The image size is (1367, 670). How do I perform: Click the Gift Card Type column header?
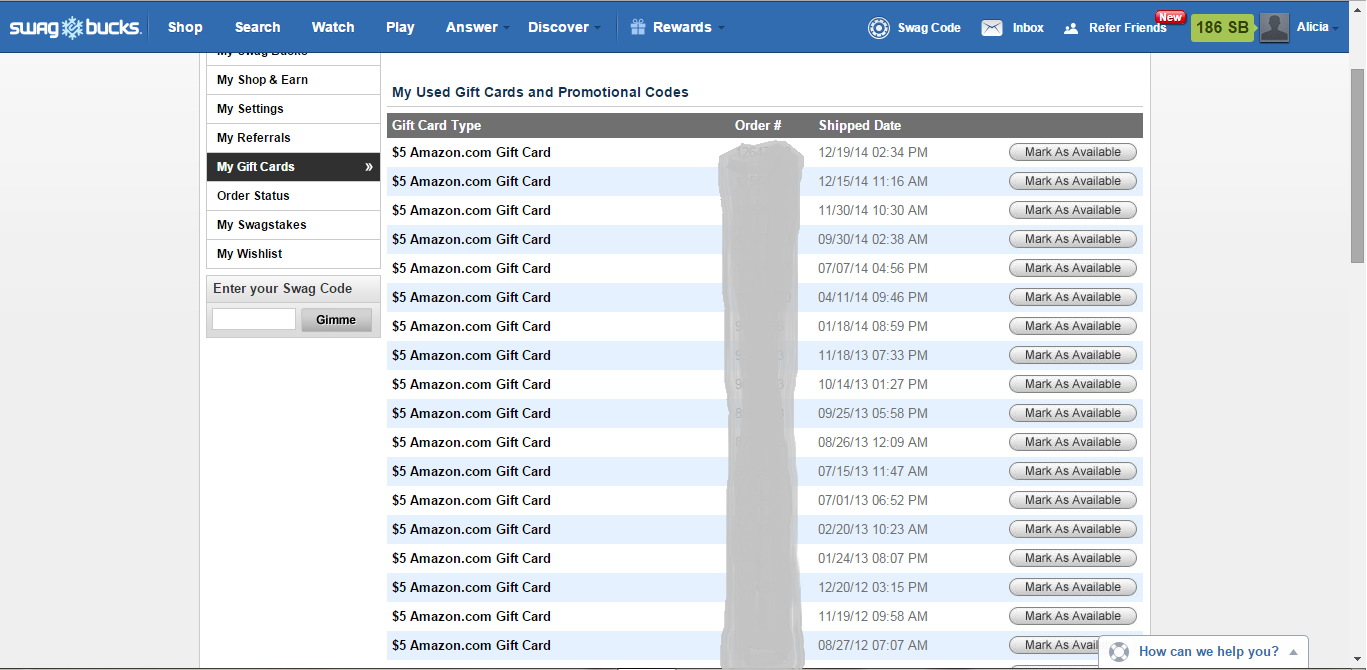point(436,126)
